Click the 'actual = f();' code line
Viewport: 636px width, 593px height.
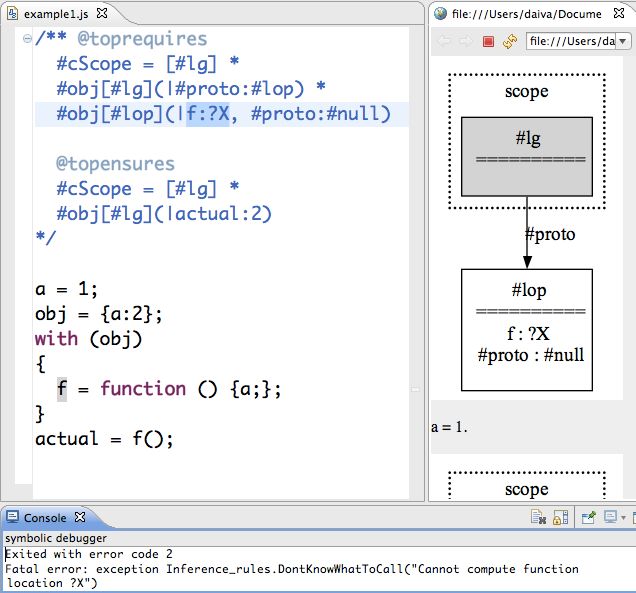[104, 439]
